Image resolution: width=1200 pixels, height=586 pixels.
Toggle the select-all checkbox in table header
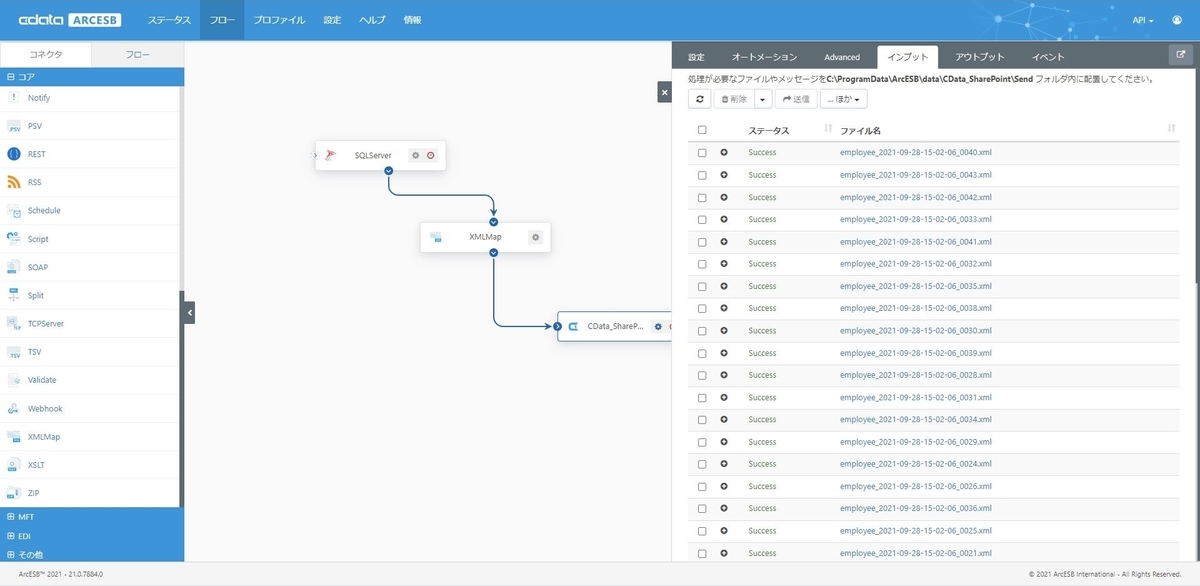(x=702, y=130)
